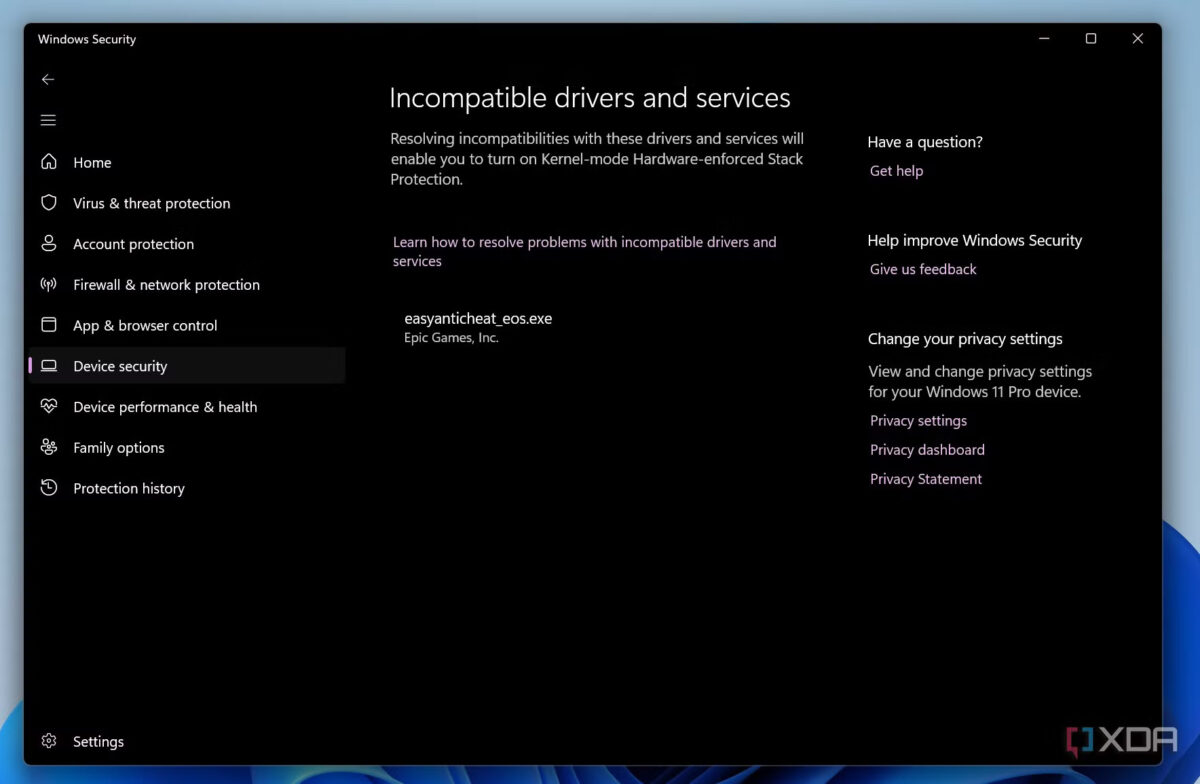1200x784 pixels.
Task: Minimize the Windows Security window
Action: pyautogui.click(x=1044, y=39)
